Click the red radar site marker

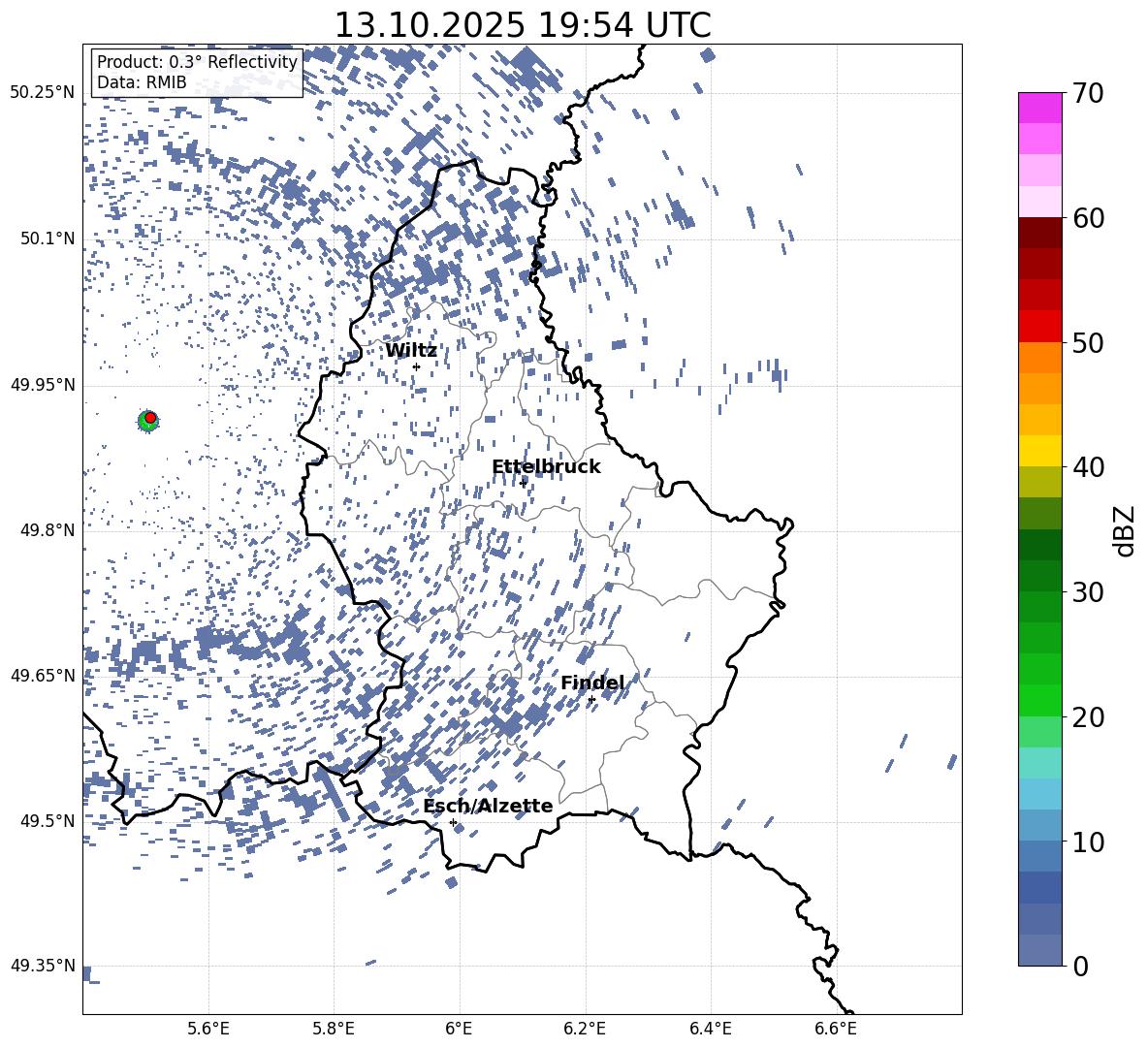click(150, 418)
